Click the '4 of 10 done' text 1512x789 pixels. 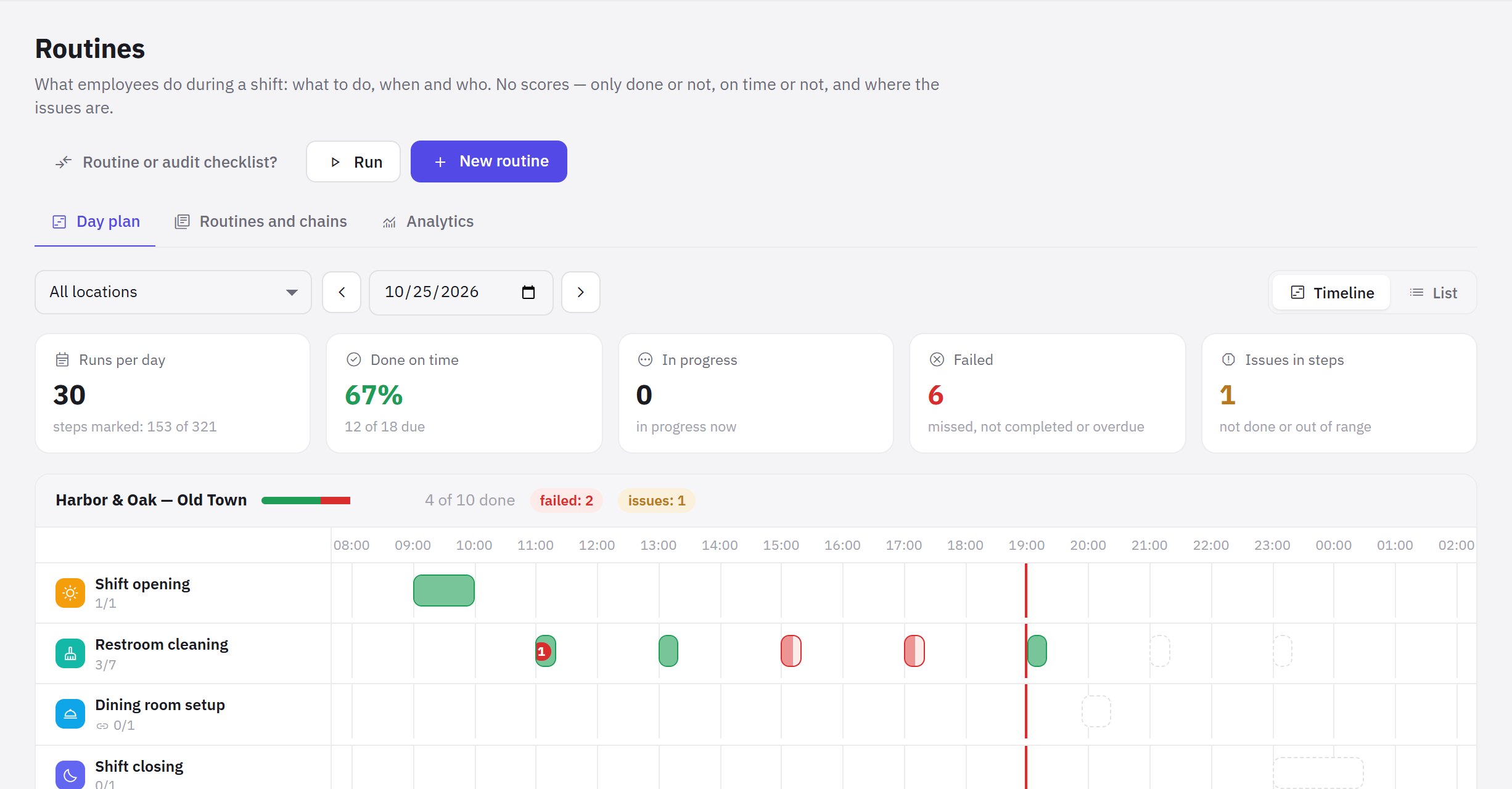[470, 500]
